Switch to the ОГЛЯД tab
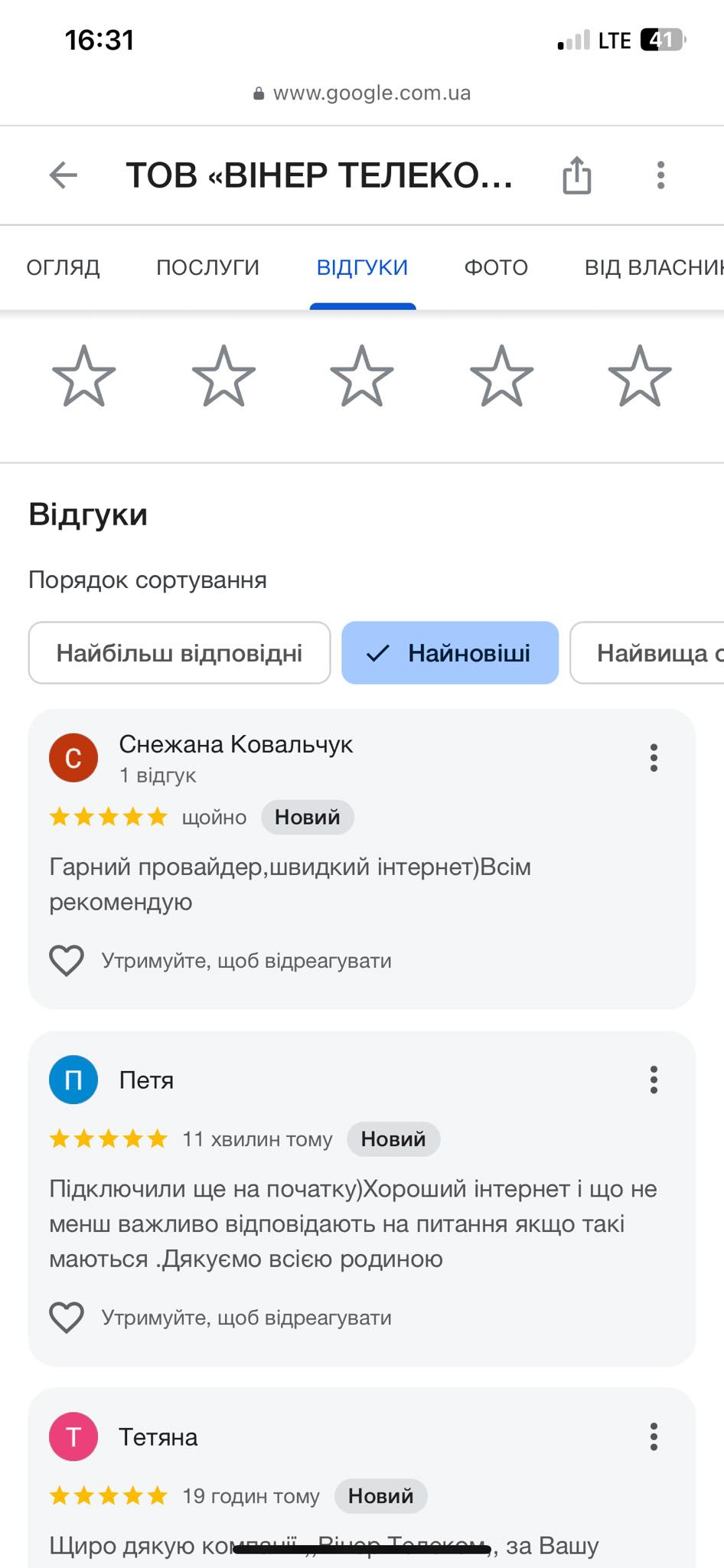The image size is (724, 1568). click(x=64, y=267)
